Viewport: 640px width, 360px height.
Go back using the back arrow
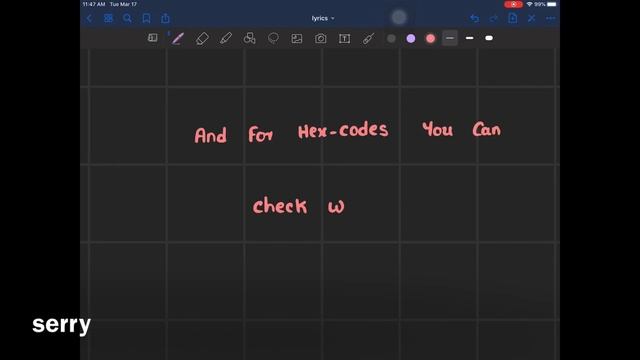[89, 18]
